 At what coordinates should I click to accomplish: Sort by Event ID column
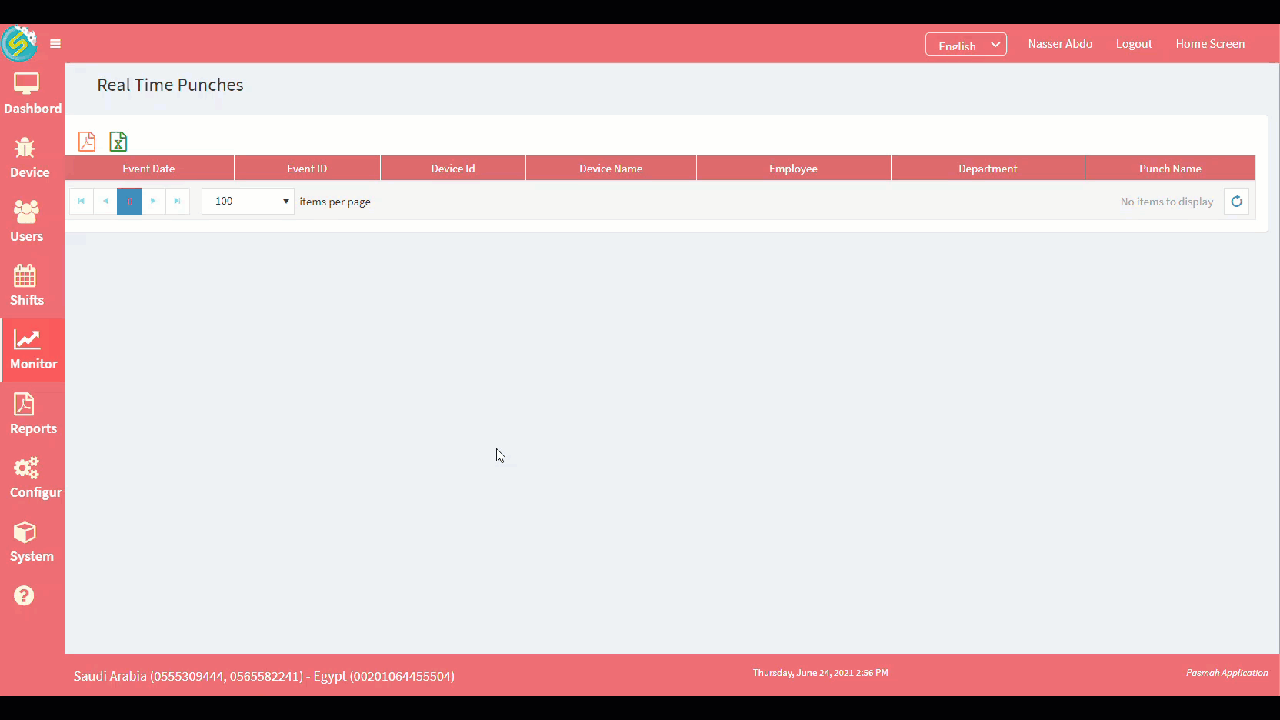(x=307, y=168)
